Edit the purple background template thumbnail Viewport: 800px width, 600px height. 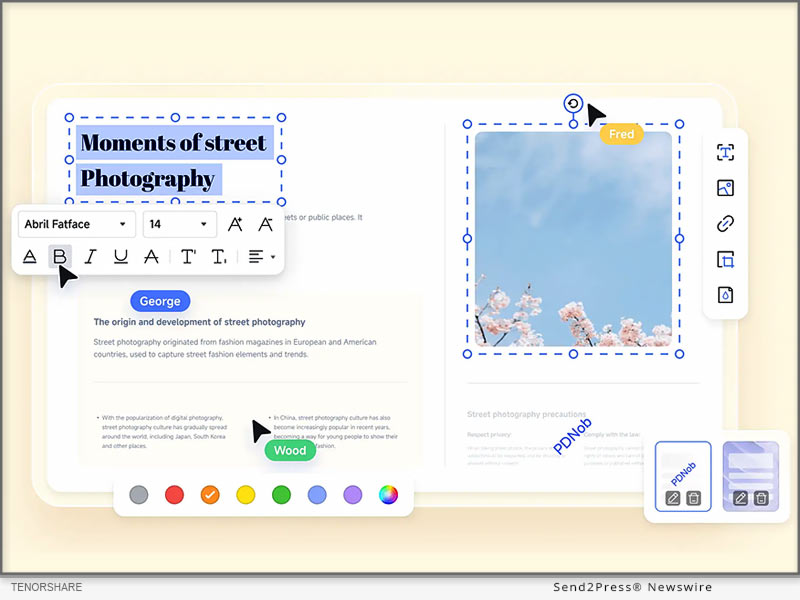coord(741,498)
